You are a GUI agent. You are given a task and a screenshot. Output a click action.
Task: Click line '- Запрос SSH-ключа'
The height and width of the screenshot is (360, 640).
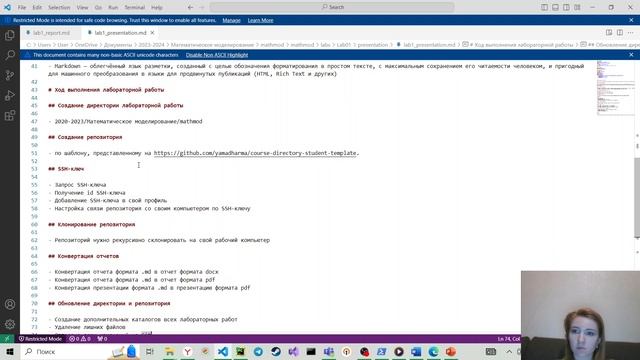[77, 185]
